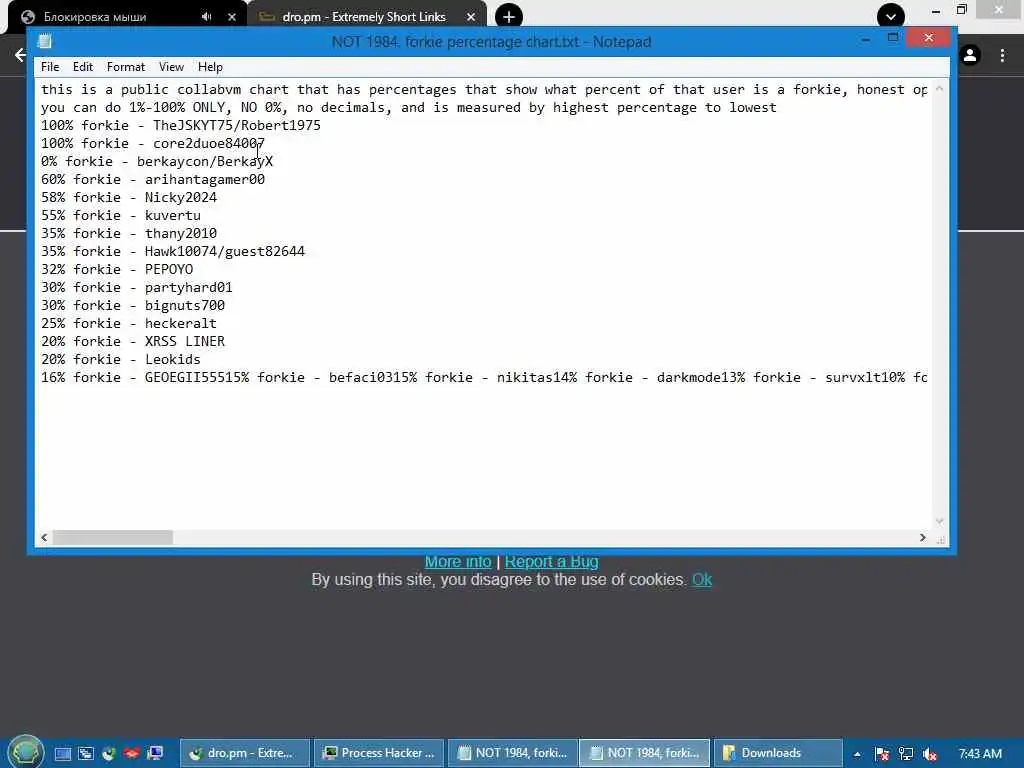Viewport: 1024px width, 768px height.
Task: Click the line '0% forkie - berkaycon/BerkayX'
Action: tap(157, 161)
